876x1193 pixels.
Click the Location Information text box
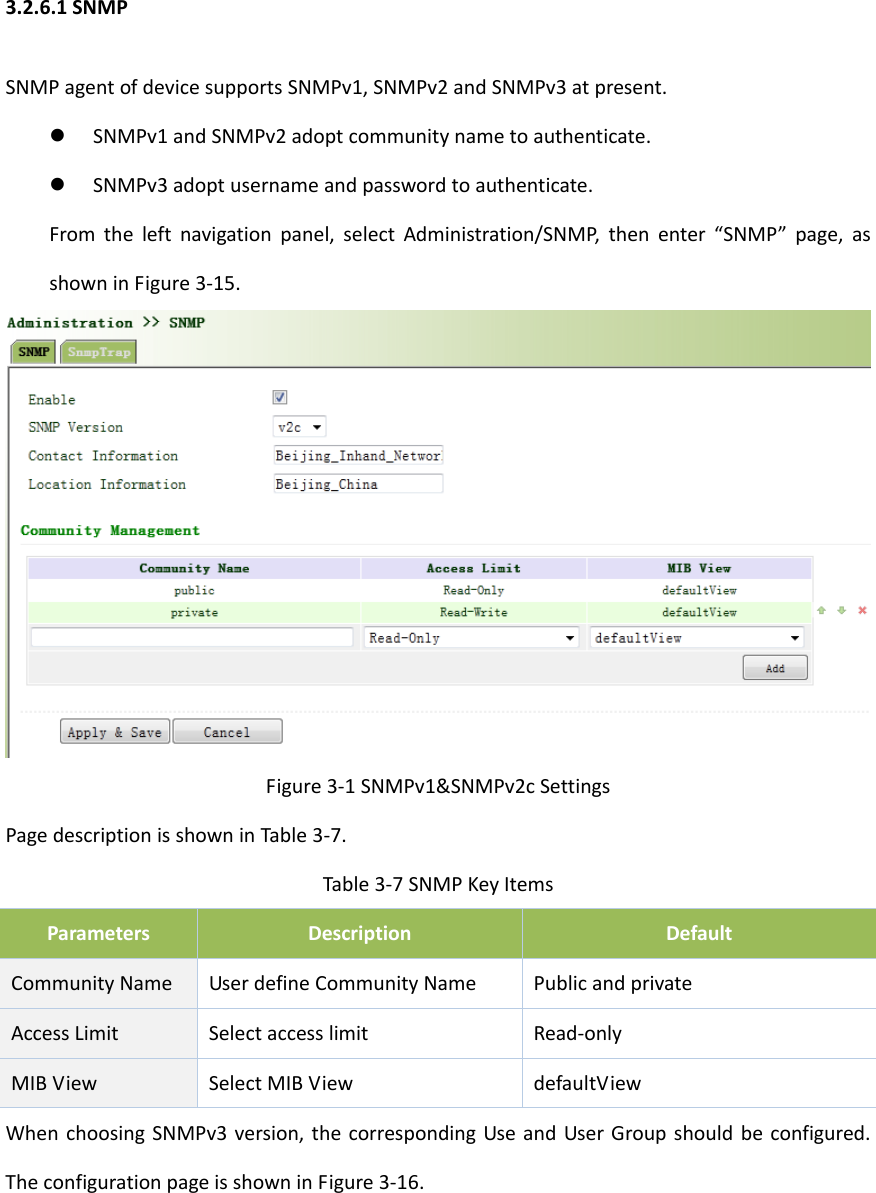358,483
